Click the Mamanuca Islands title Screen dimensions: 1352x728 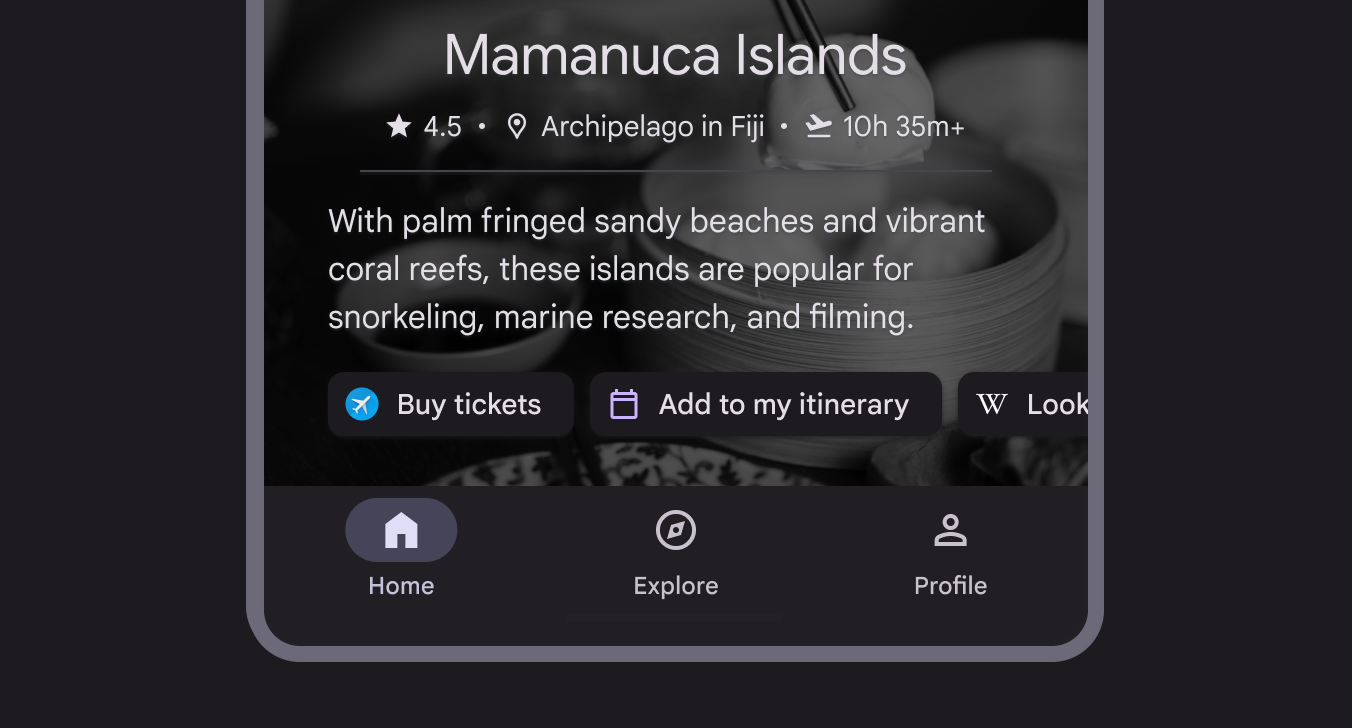pos(675,55)
